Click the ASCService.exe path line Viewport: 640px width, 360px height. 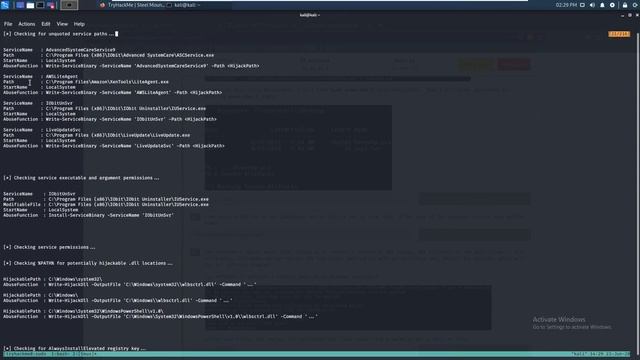[x=109, y=55]
